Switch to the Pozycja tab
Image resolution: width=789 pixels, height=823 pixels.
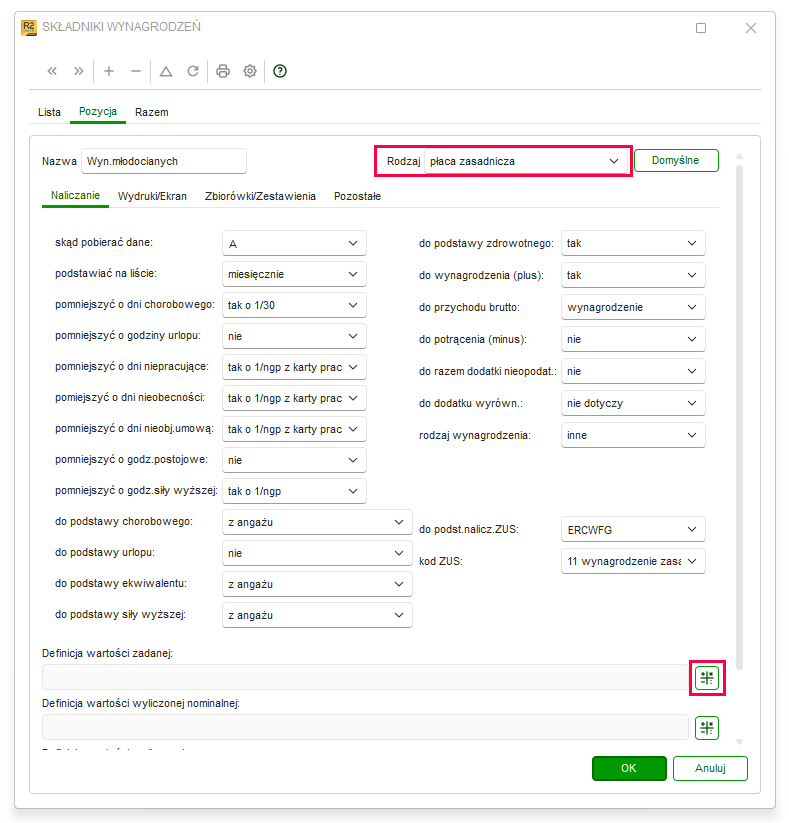pyautogui.click(x=98, y=112)
